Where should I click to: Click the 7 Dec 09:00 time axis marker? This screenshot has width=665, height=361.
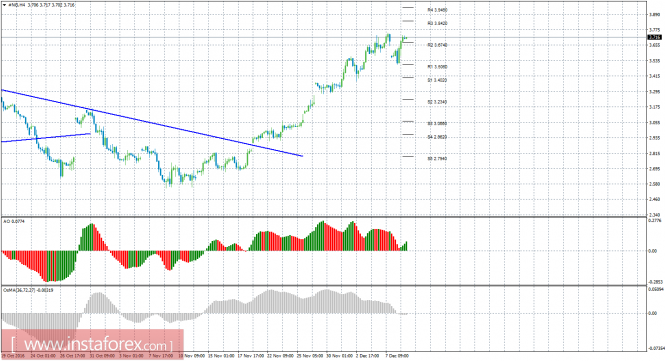(397, 356)
